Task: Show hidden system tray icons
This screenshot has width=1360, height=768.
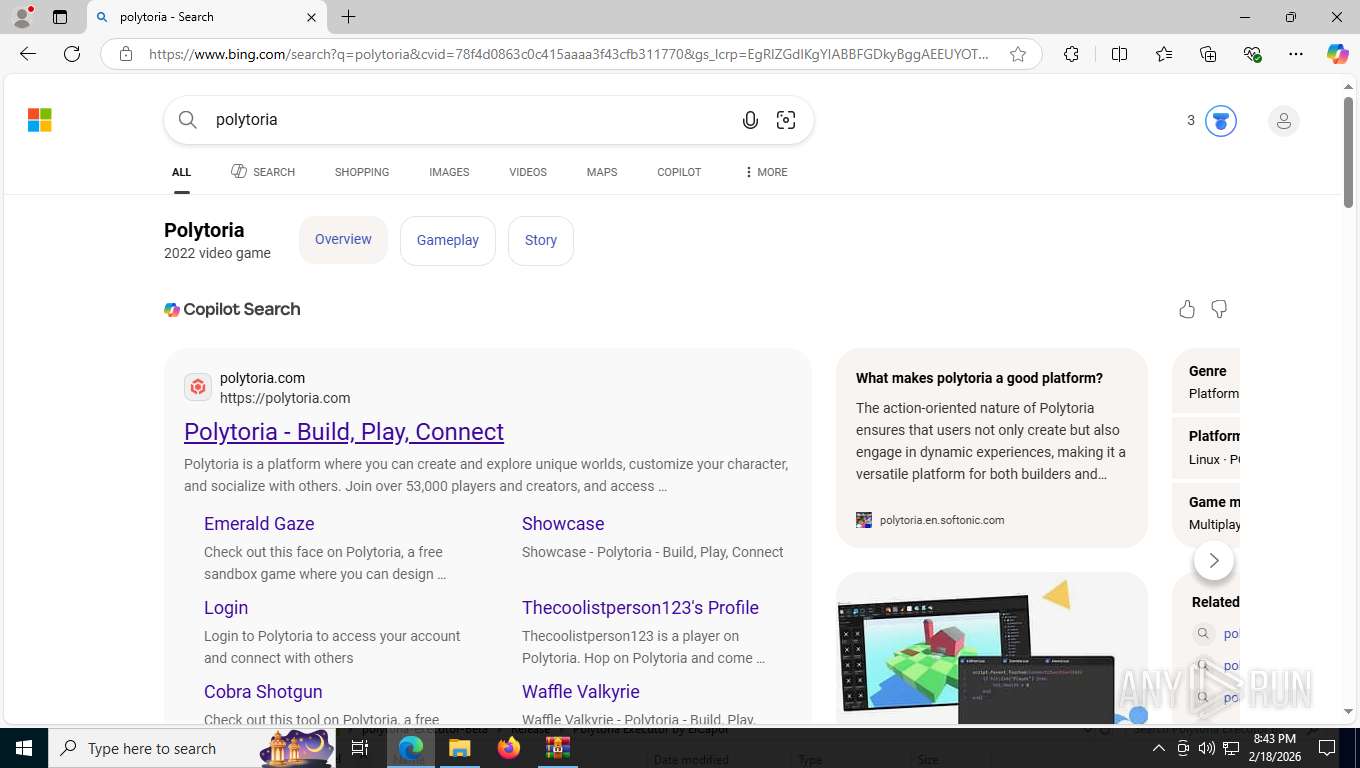Action: pos(1159,748)
